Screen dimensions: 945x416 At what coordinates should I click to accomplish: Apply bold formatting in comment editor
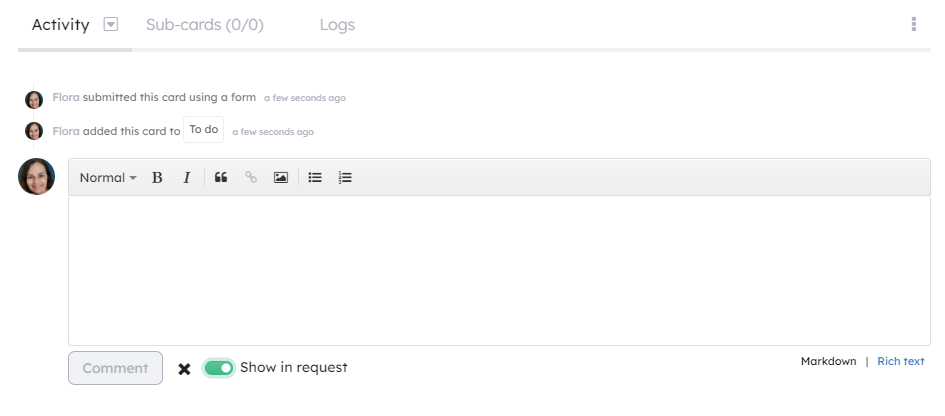157,177
